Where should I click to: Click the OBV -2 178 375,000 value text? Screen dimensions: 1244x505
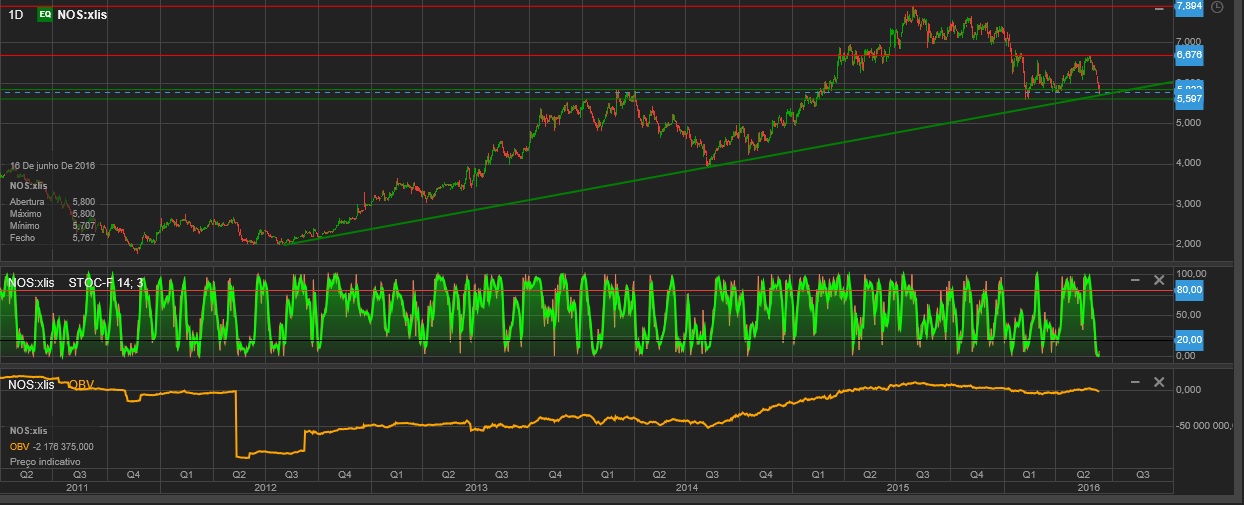[x=51, y=446]
